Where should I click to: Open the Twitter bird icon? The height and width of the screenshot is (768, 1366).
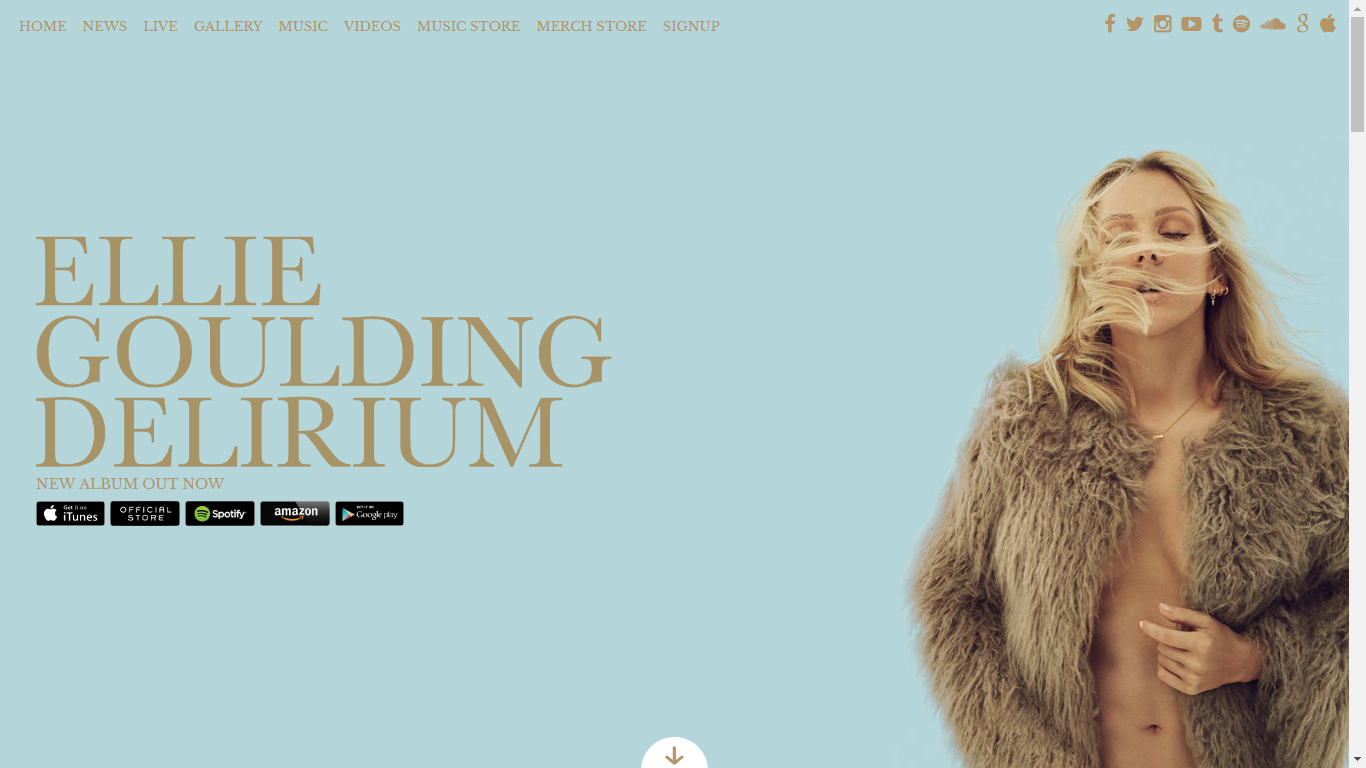tap(1135, 24)
